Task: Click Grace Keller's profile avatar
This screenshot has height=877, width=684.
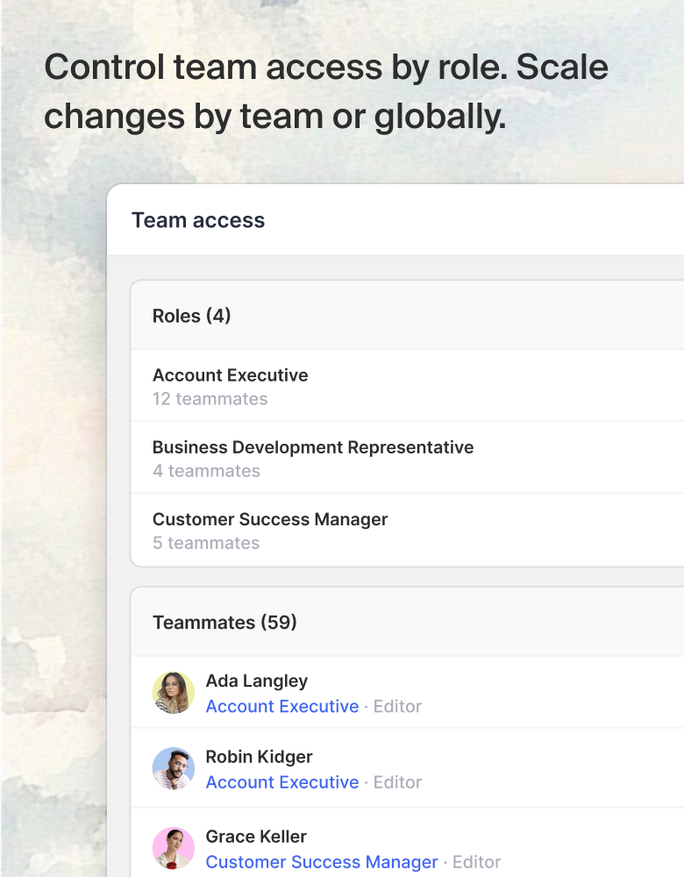Action: pos(173,848)
